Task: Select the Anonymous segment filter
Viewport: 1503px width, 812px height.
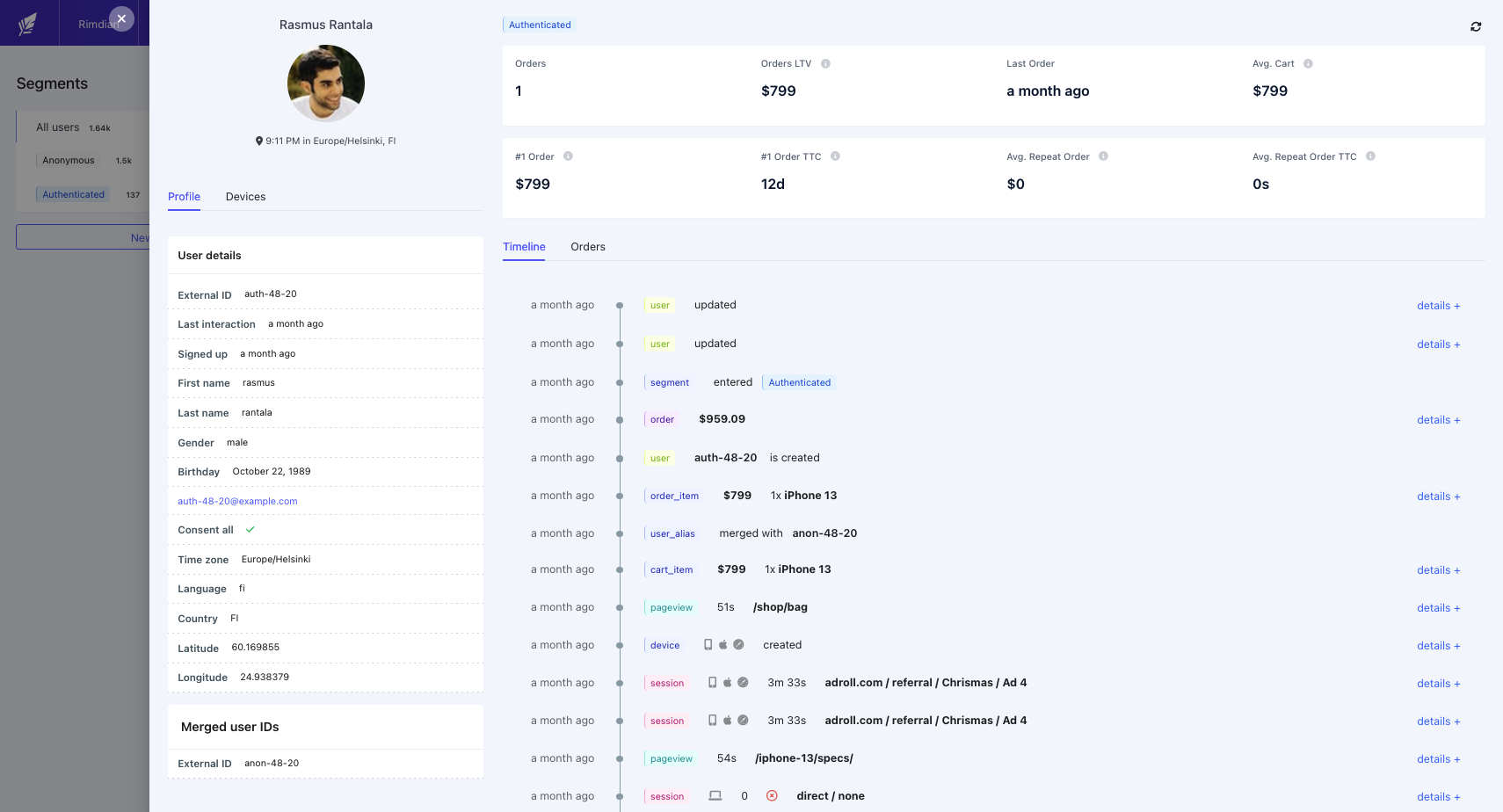Action: (68, 160)
